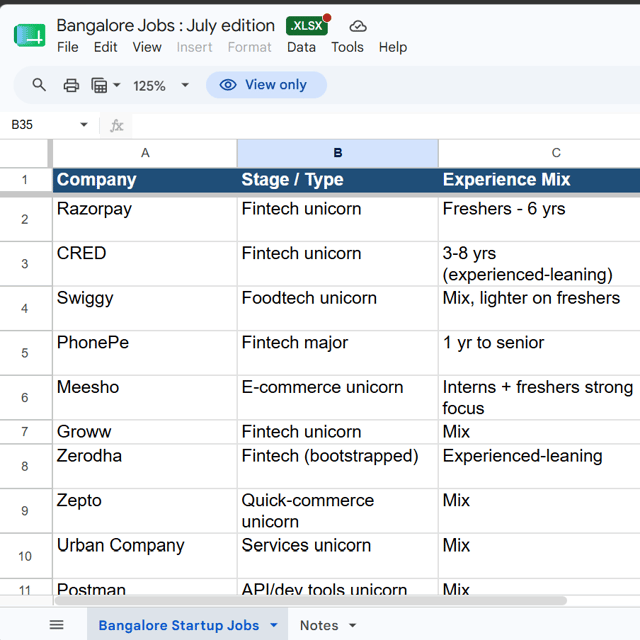Open the Google Sheets home icon
This screenshot has width=640, height=640.
tap(29, 36)
